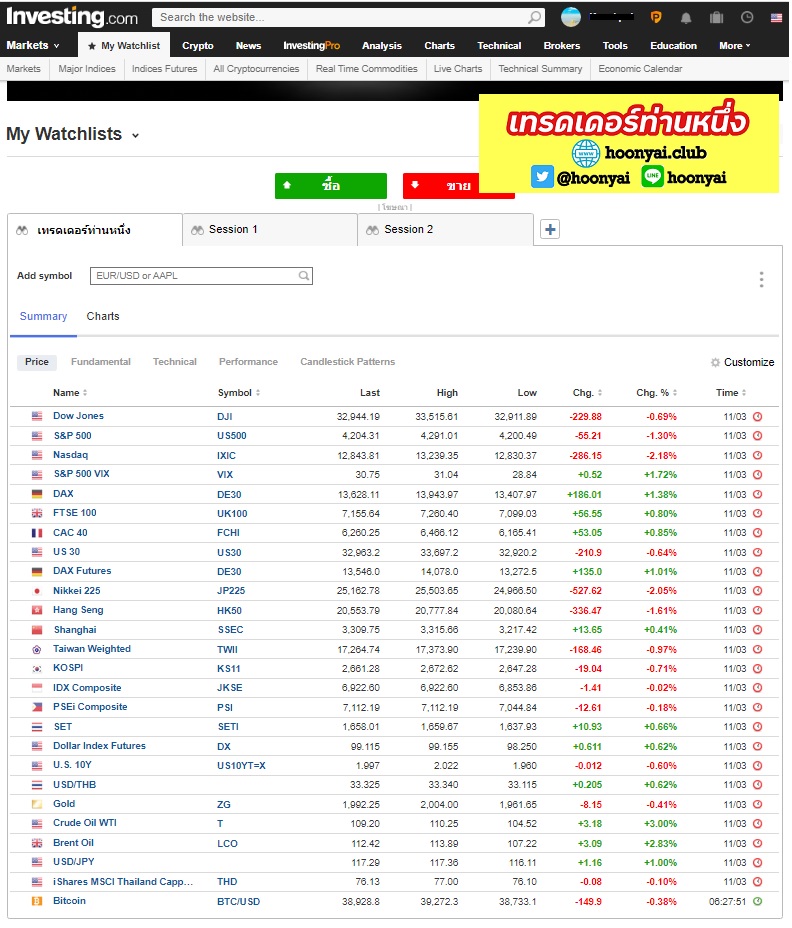Click the US flag language selector
Viewport: 792px width, 928px height.
tap(777, 18)
